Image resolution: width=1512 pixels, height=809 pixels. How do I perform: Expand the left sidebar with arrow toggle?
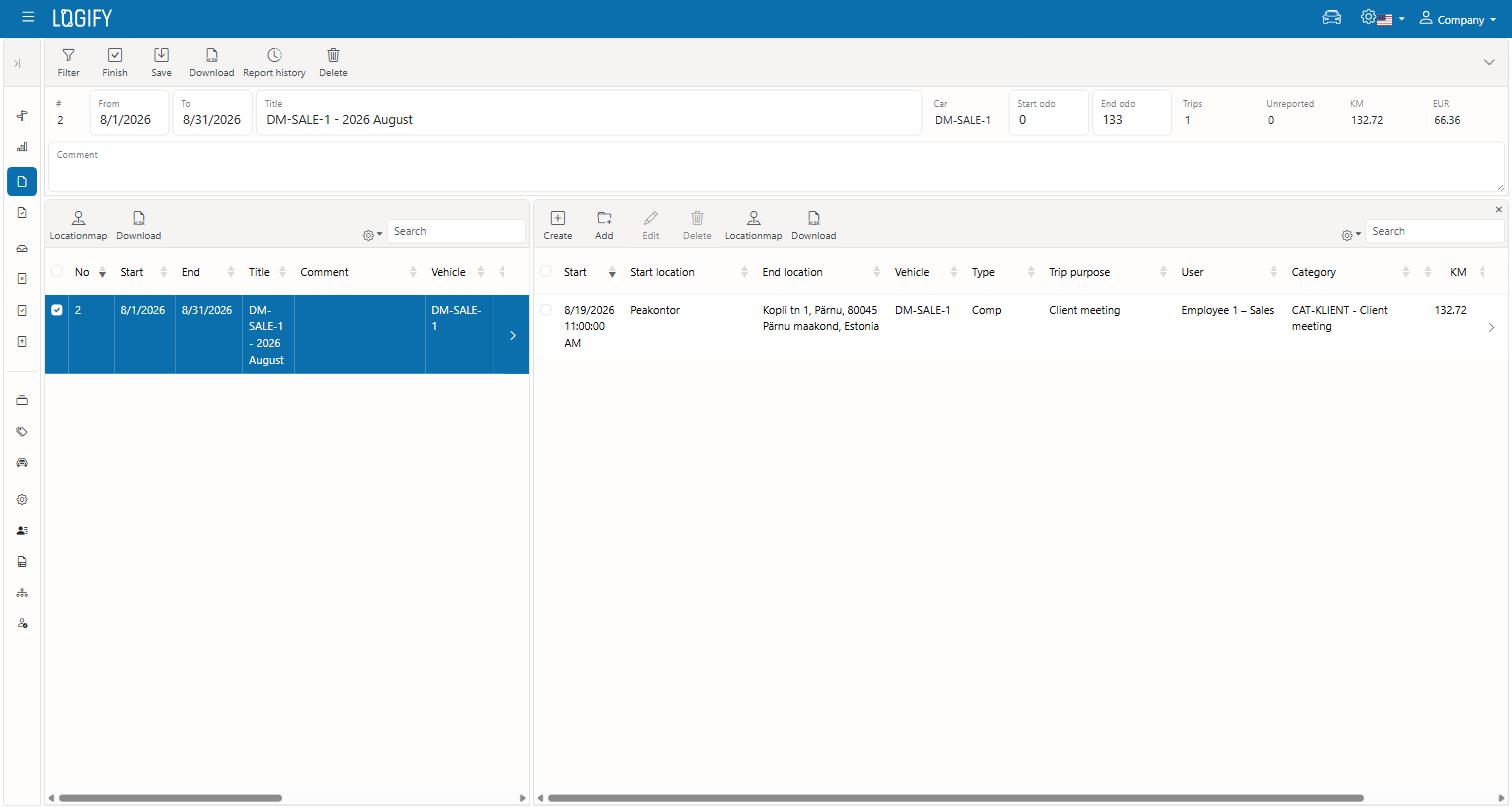coord(17,64)
